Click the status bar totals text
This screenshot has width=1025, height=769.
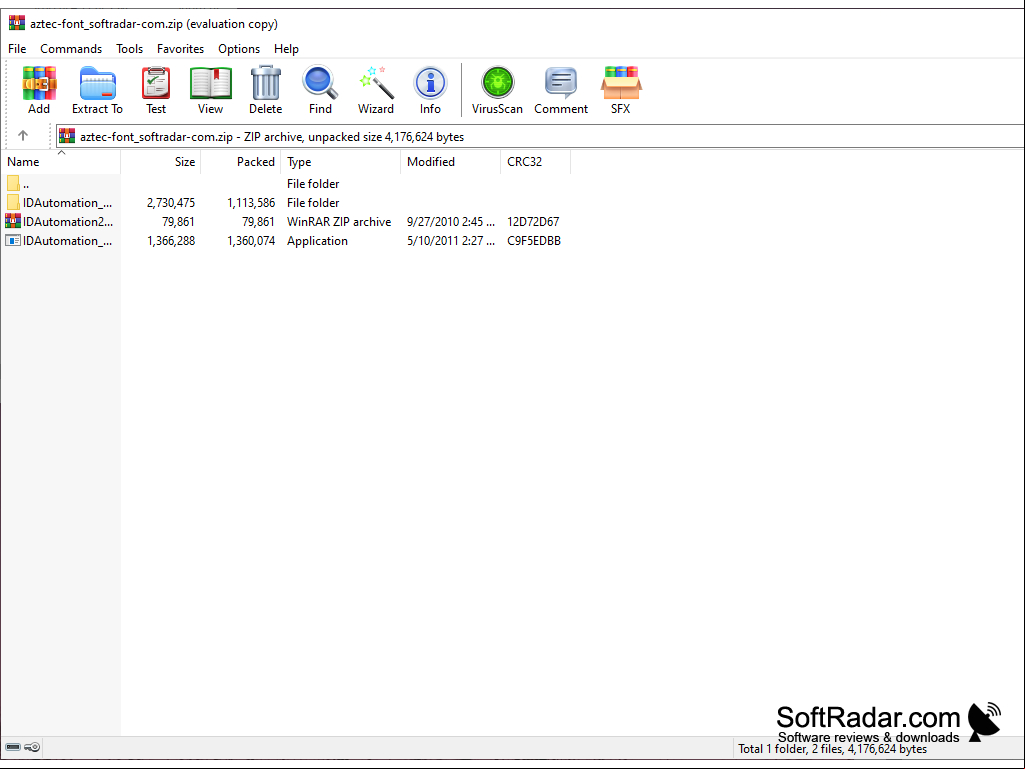tap(832, 749)
